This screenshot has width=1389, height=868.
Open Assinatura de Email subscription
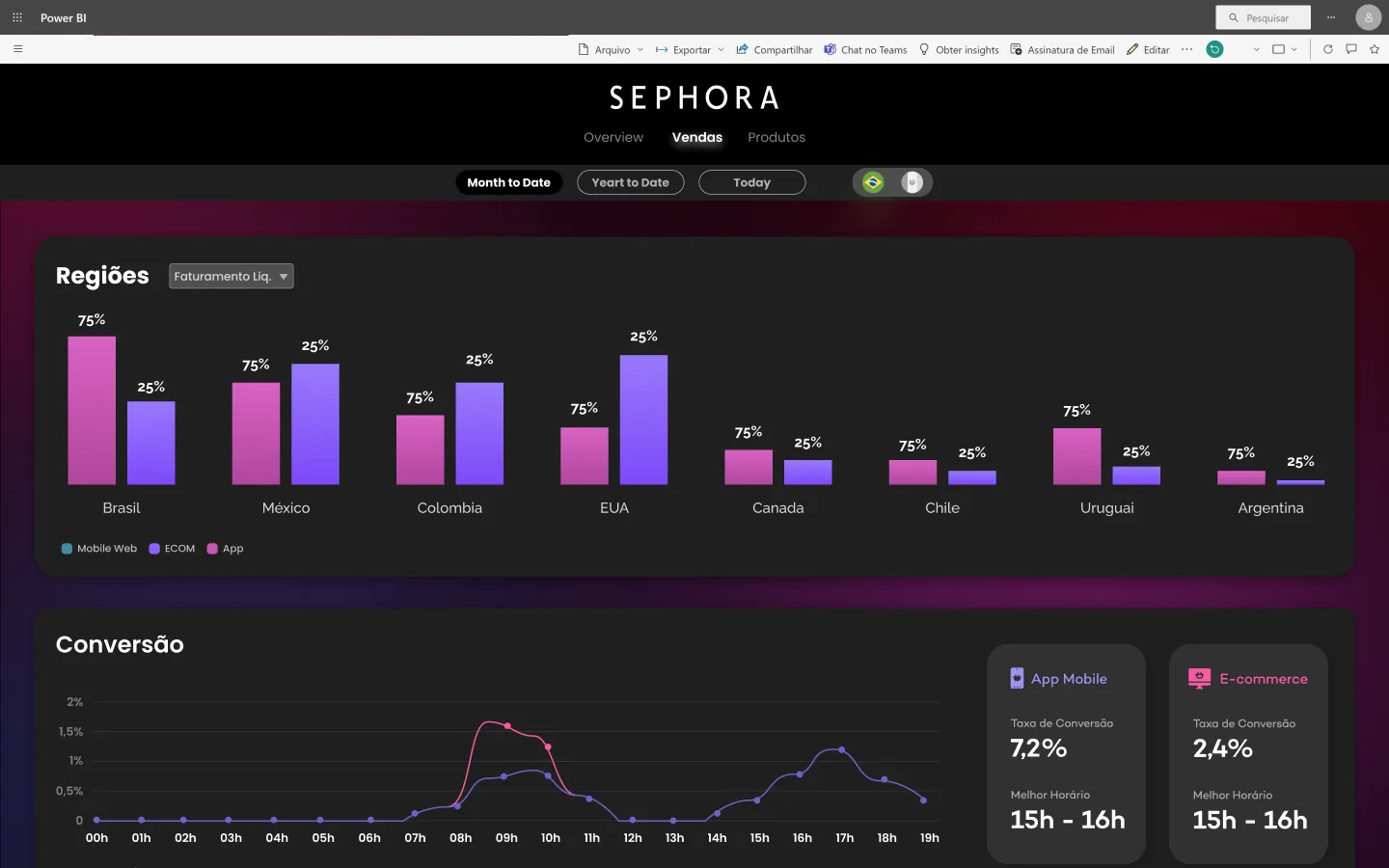pyautogui.click(x=1062, y=49)
